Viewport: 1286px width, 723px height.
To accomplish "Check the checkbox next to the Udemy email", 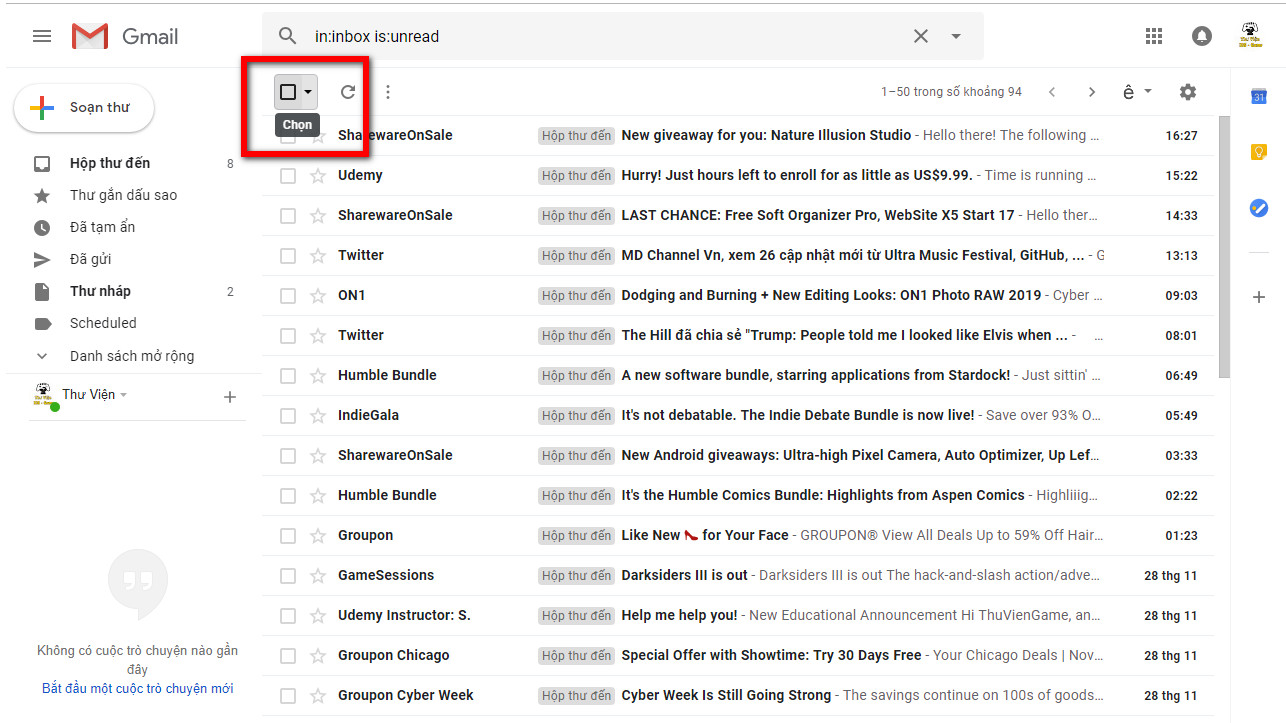I will coord(288,175).
